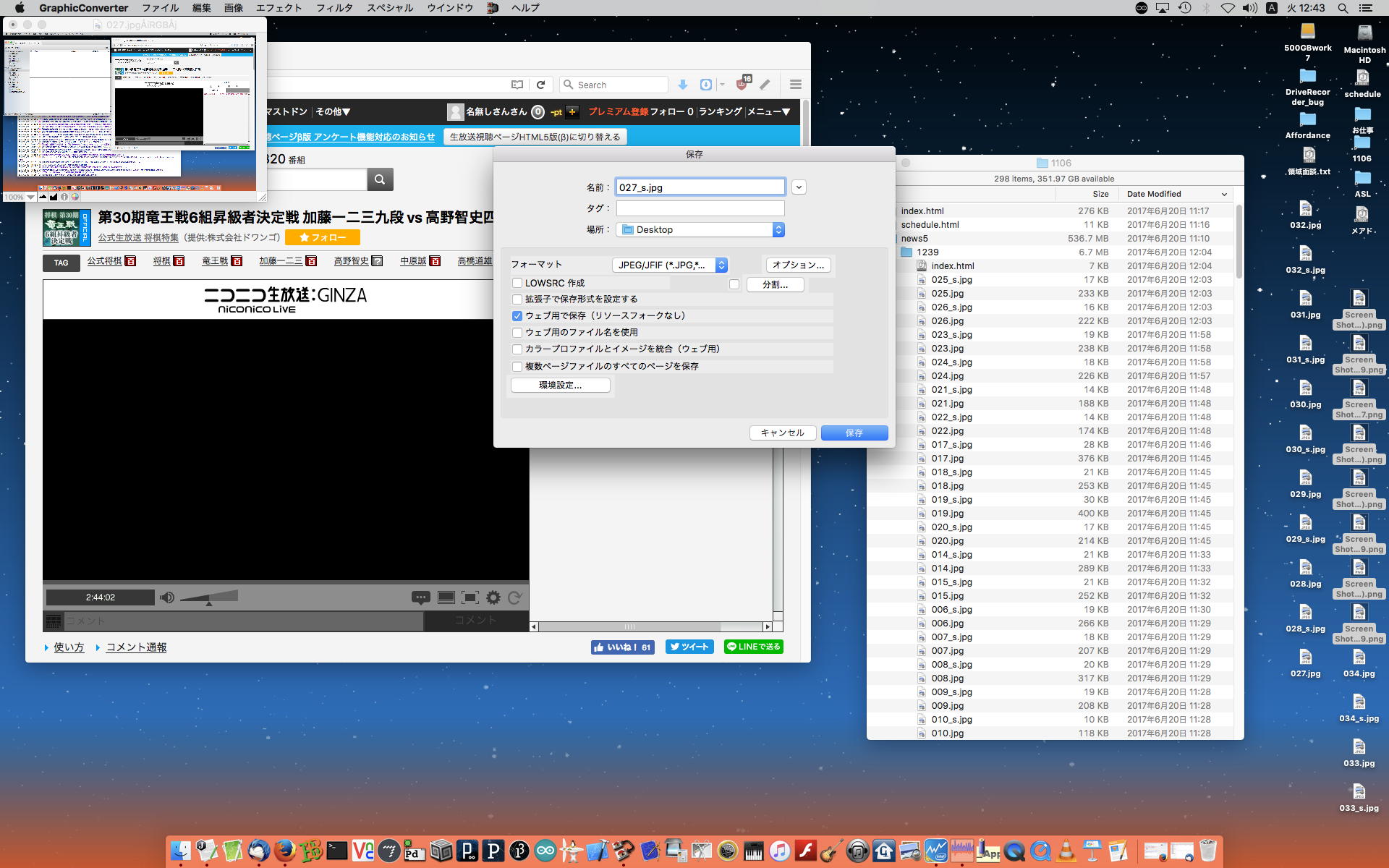This screenshot has height=868, width=1389.
Task: Uncheck ウェブ用で保存 (リソースフォークなし)
Action: point(517,316)
